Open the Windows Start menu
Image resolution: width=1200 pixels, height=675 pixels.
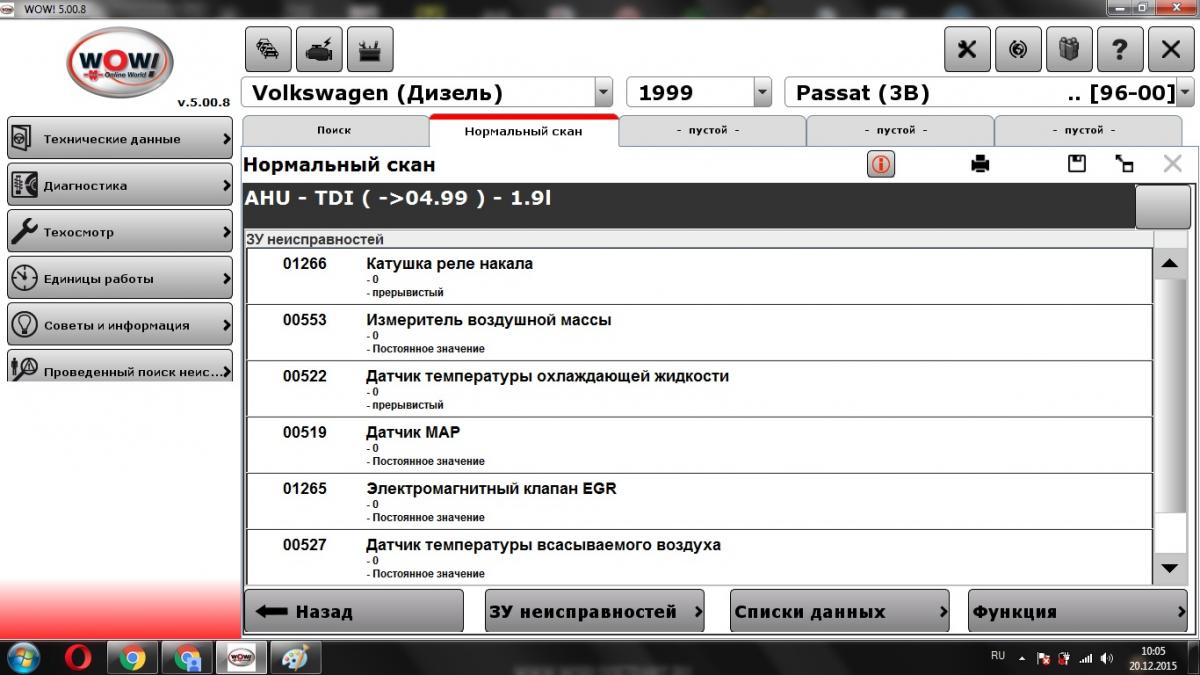tap(22, 658)
